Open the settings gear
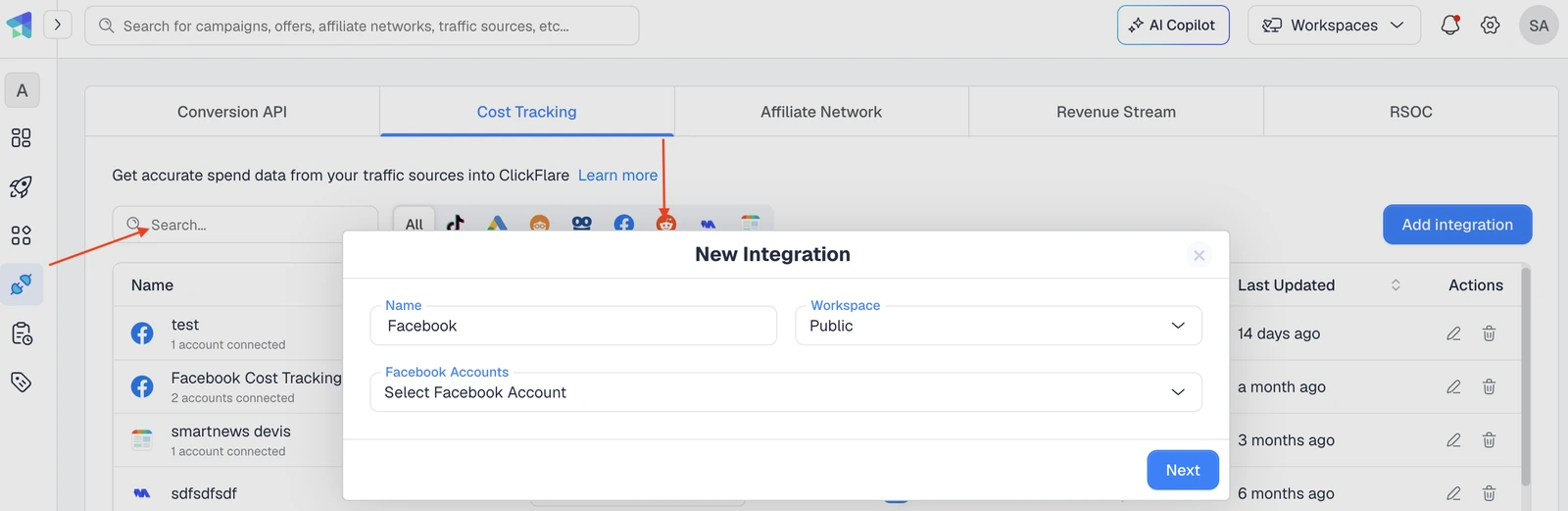 (1491, 26)
